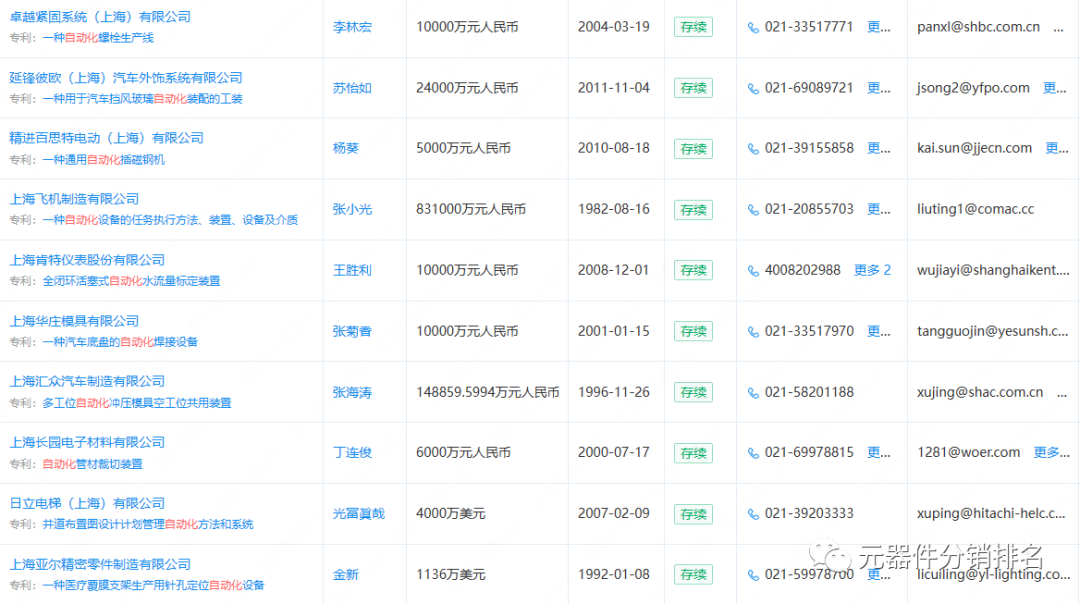Expand more emails after 1281@woer.com

pyautogui.click(x=1052, y=452)
